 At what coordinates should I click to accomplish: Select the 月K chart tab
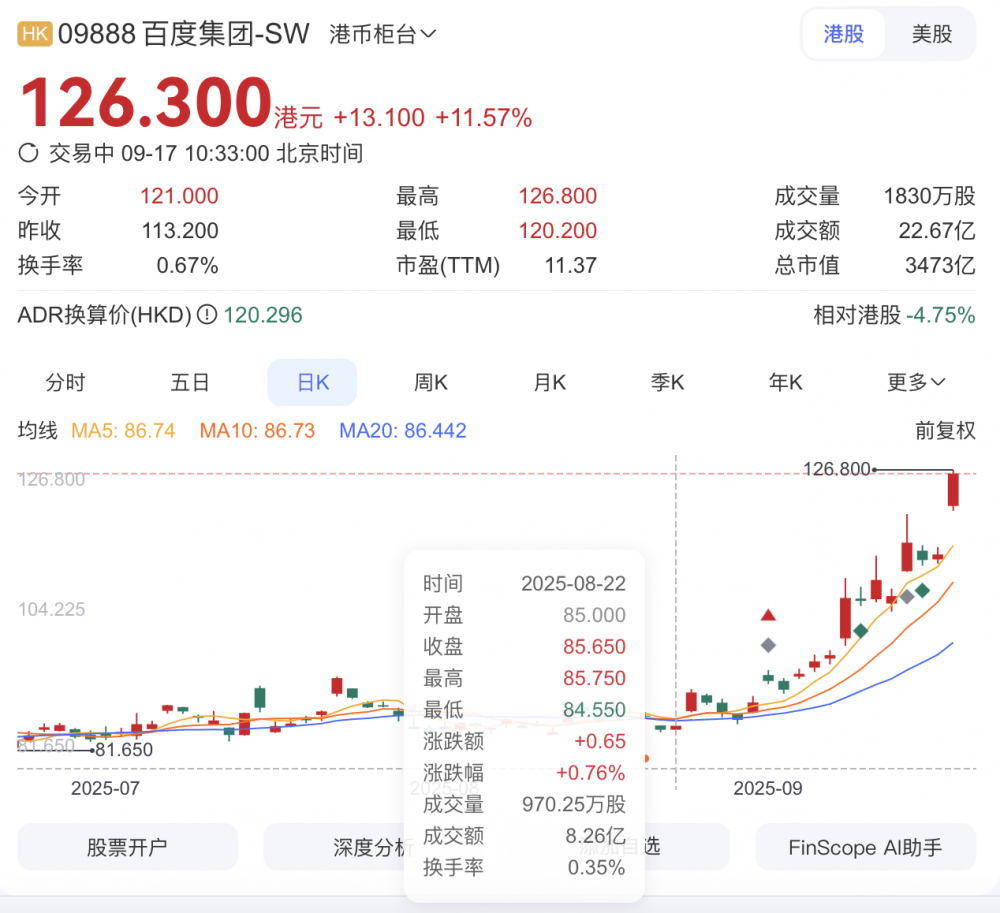click(549, 382)
